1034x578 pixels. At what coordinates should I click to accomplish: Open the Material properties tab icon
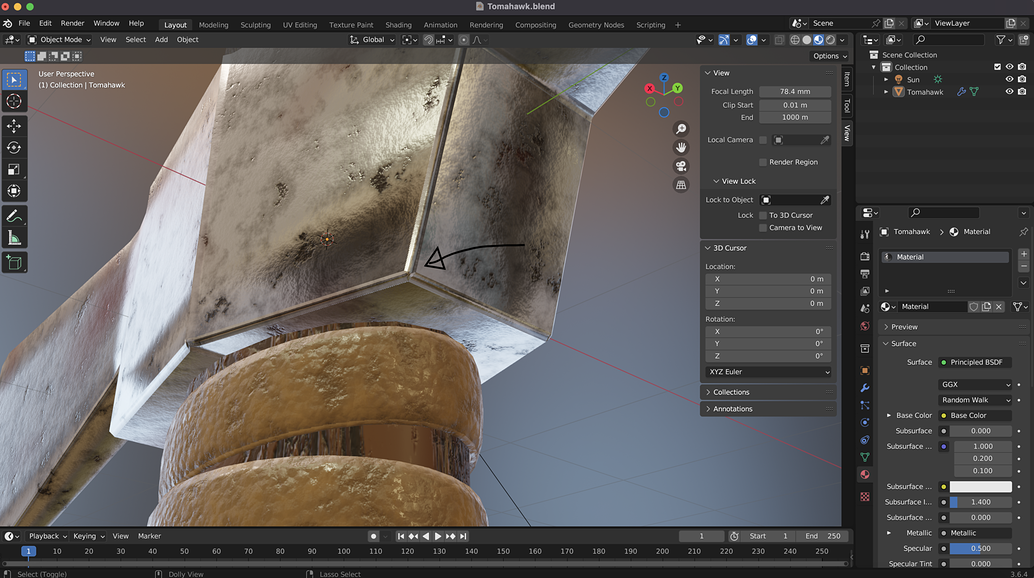(x=865, y=475)
